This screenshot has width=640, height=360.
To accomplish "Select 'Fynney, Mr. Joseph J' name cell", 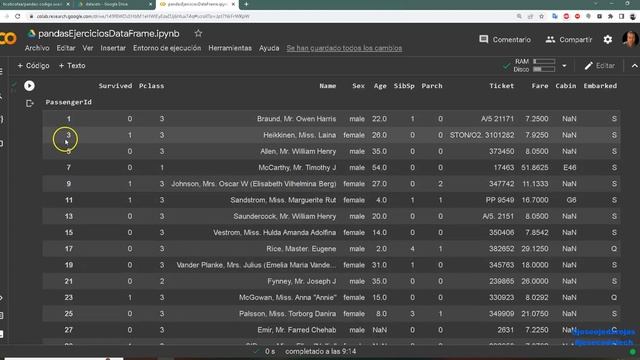I will tap(302, 281).
